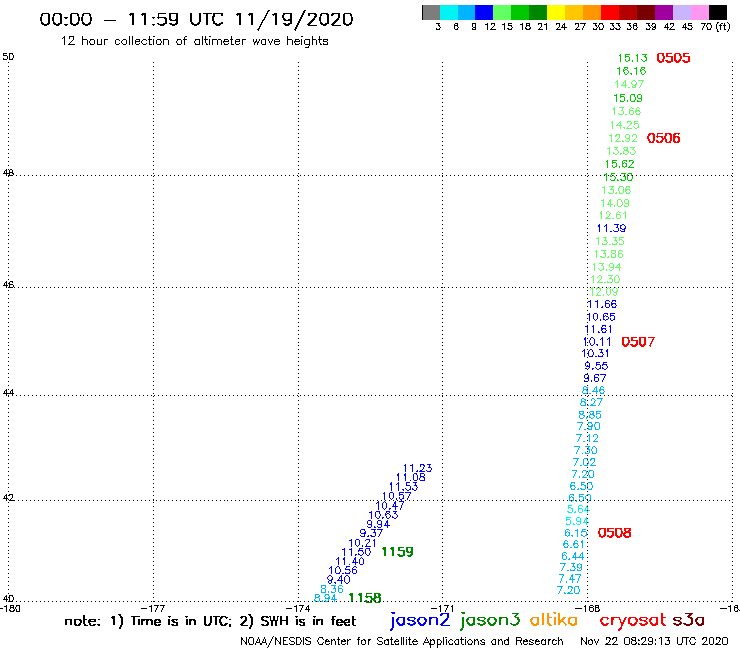Select the purple swatch in the color scale
The image size is (740, 650).
tap(664, 12)
